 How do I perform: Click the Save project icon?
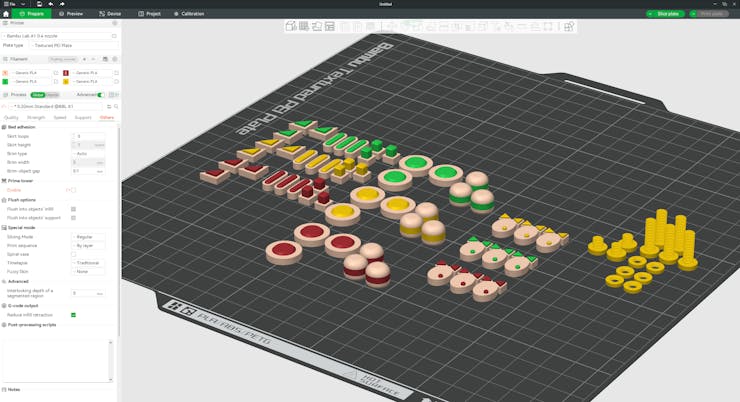(x=40, y=4)
